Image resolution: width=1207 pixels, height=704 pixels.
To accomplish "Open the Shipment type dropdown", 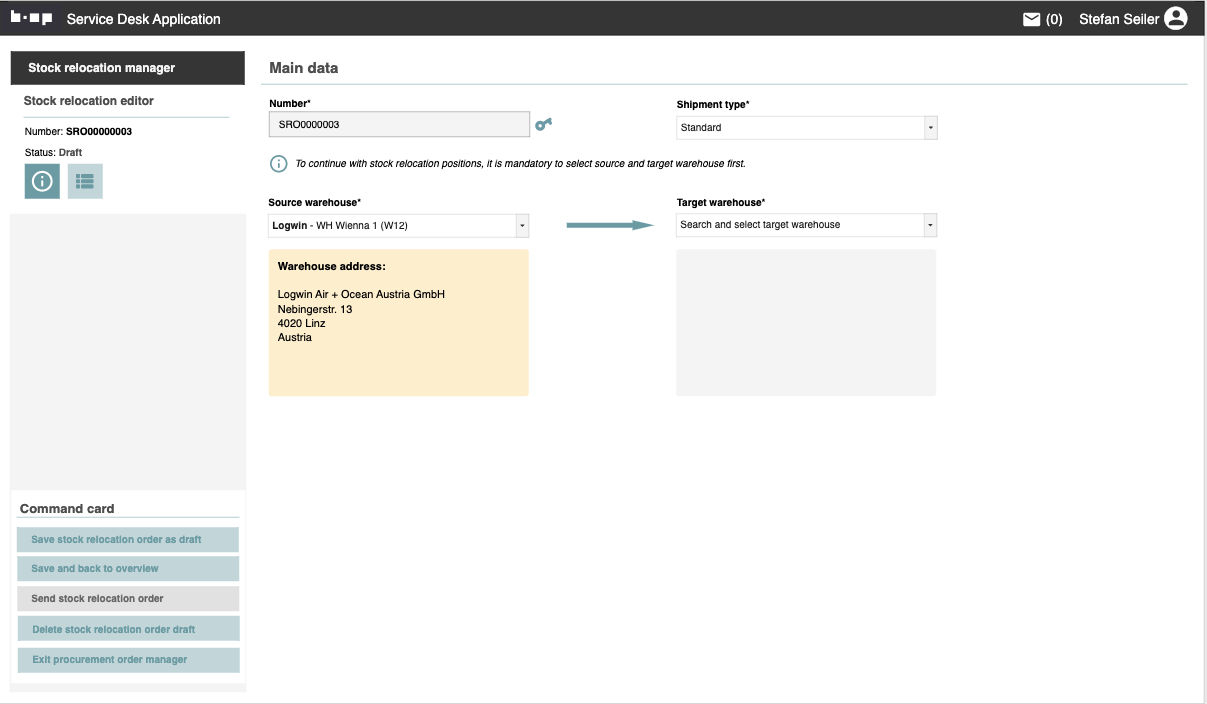I will point(931,128).
